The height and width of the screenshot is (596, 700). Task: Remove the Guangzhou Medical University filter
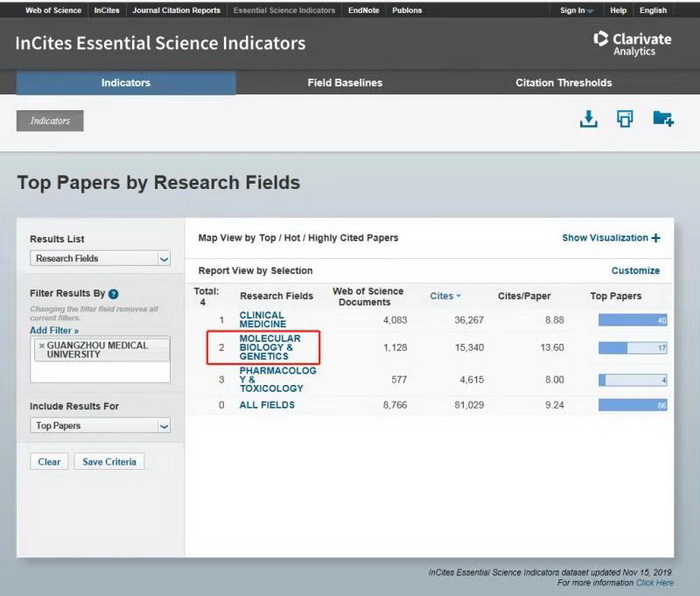[41, 345]
